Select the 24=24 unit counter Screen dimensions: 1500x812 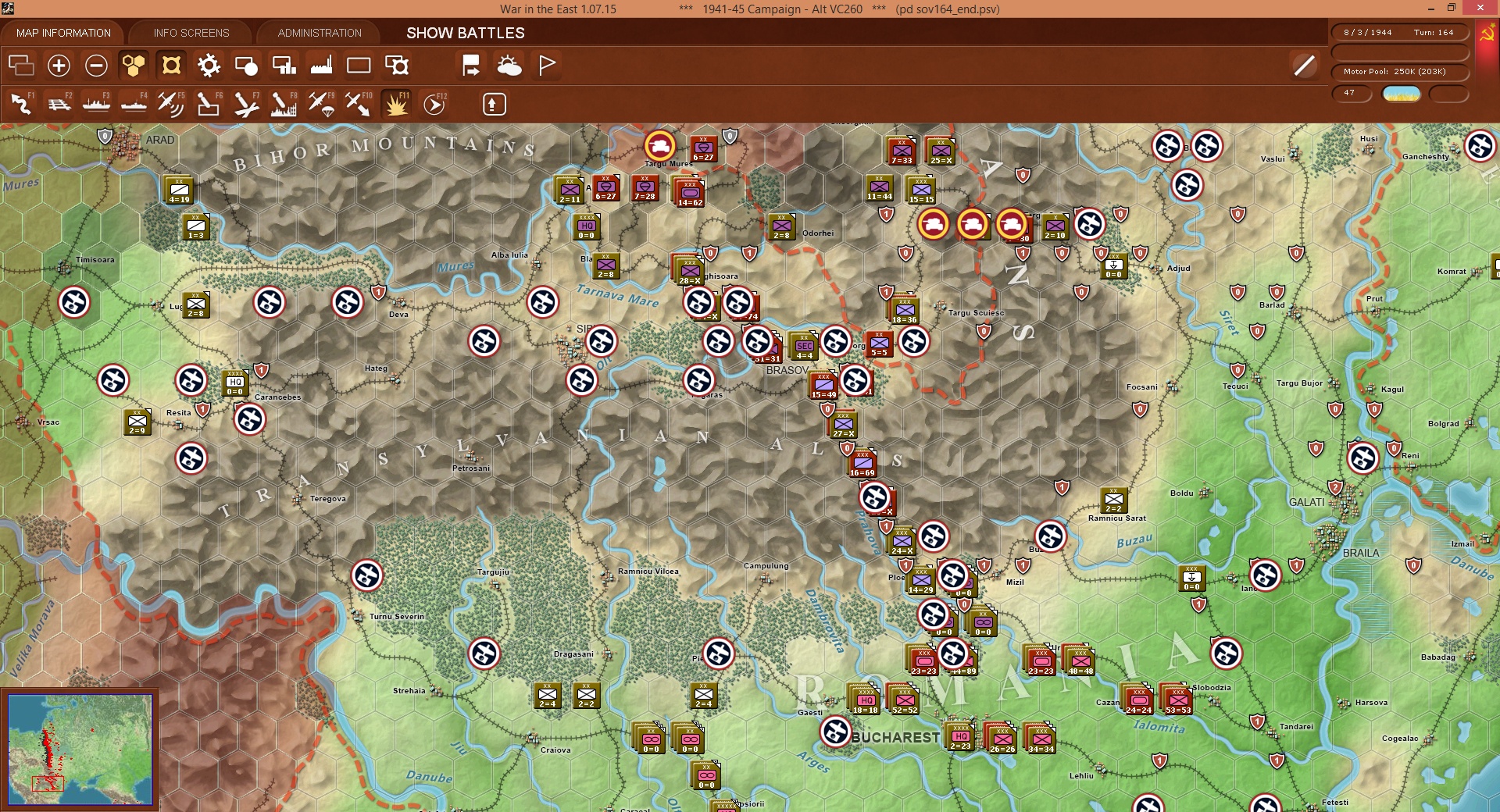click(x=1139, y=700)
